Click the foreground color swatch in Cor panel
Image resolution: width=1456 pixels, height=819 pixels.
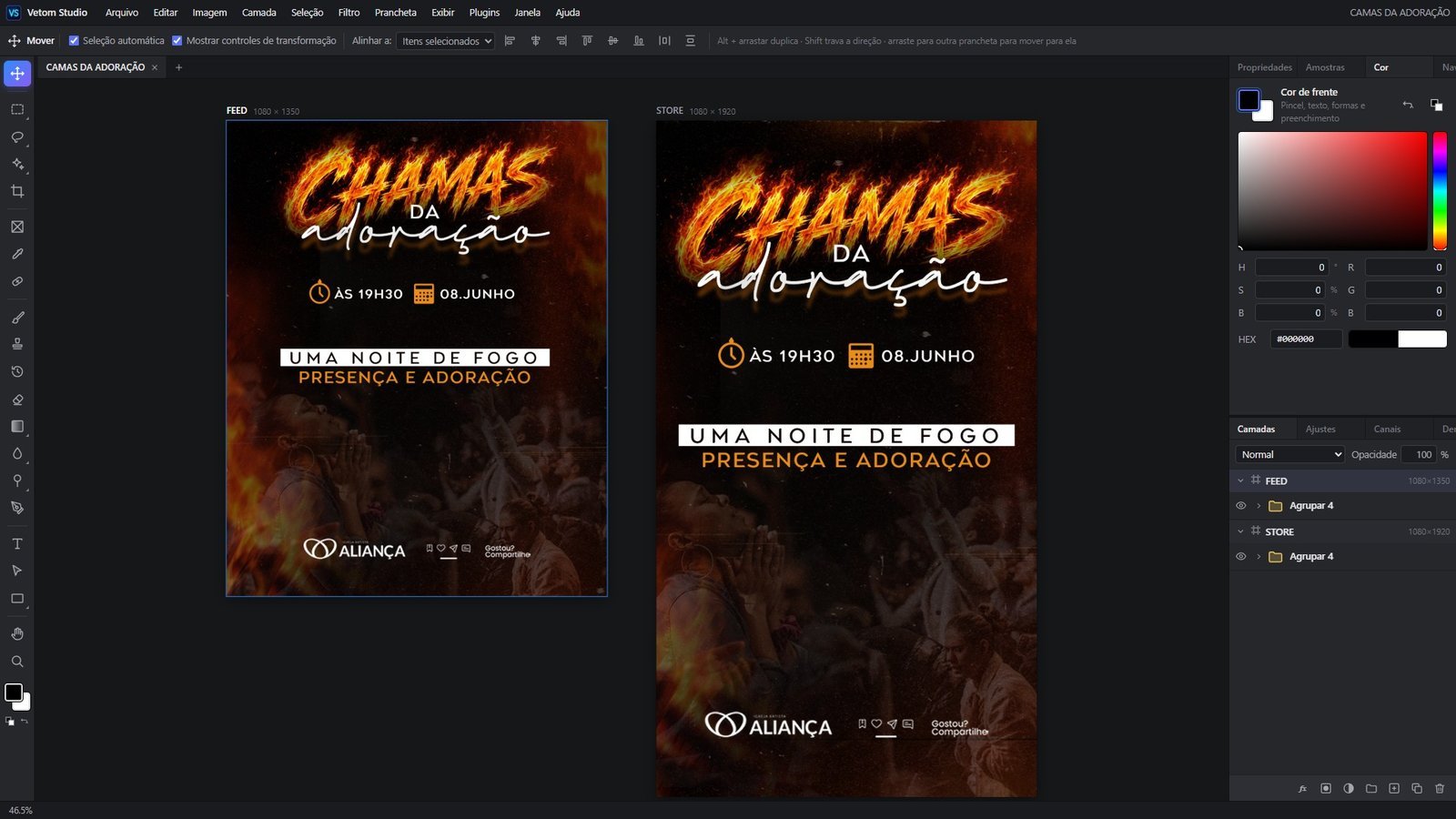(x=1249, y=100)
